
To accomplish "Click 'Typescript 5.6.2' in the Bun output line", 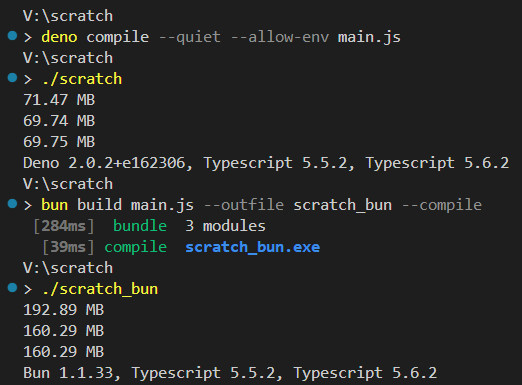I will pos(365,373).
